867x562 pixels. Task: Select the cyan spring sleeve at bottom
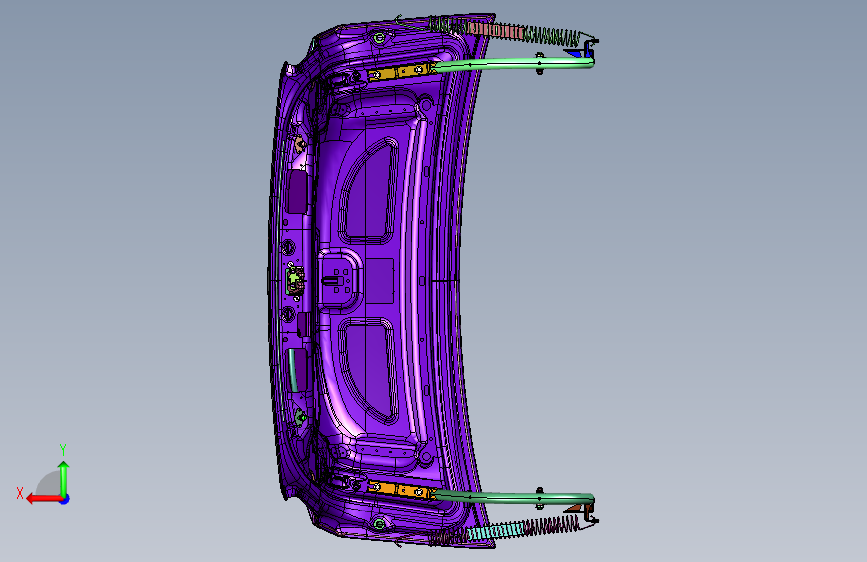495,531
